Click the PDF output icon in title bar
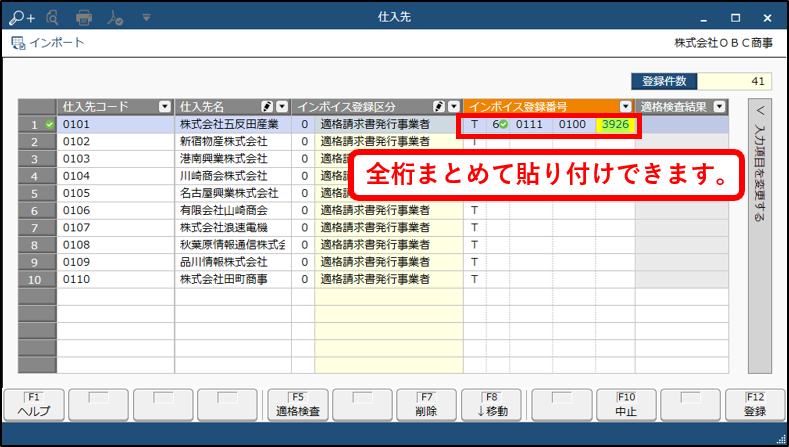The image size is (789, 447). click(115, 18)
